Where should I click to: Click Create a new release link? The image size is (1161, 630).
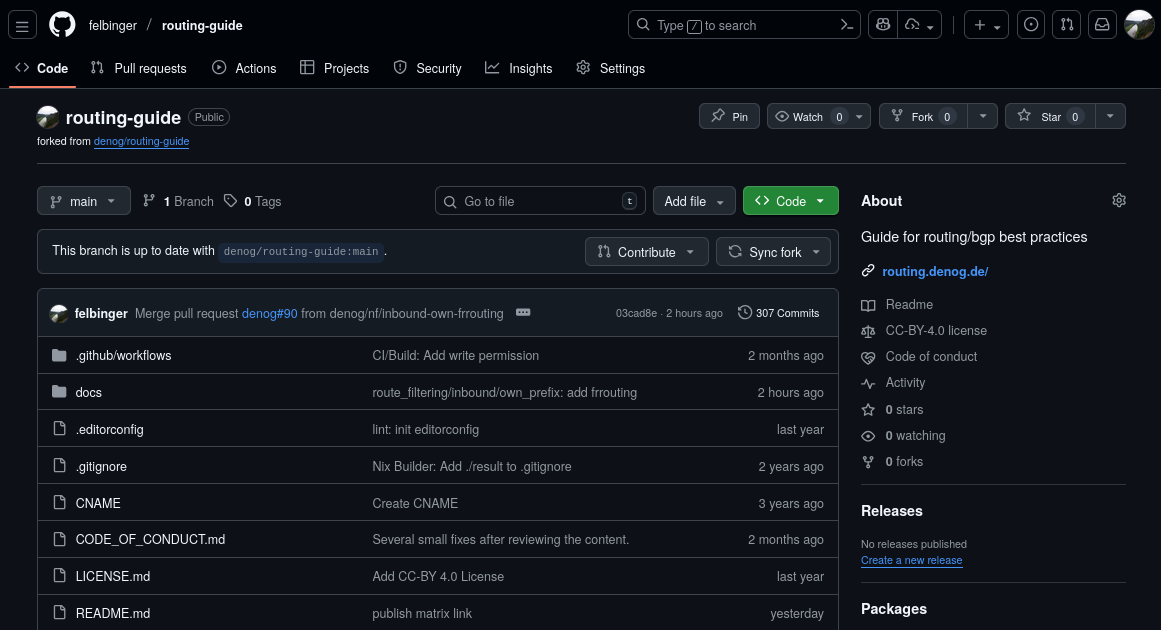[911, 560]
